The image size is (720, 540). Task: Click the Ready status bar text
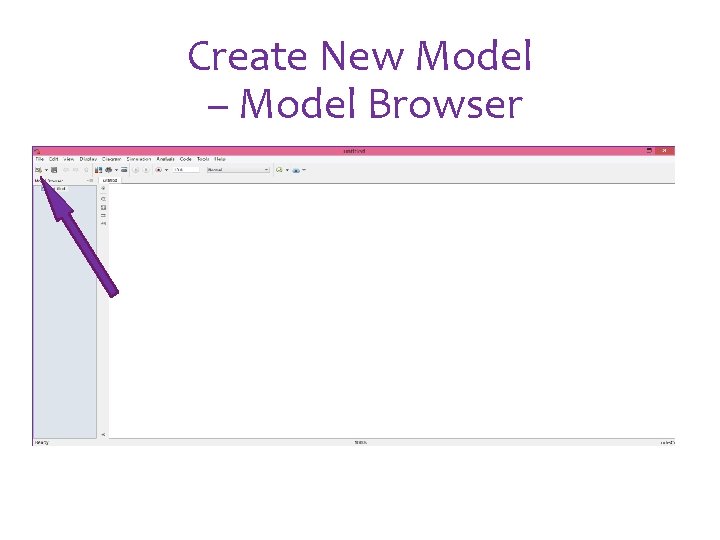point(41,443)
